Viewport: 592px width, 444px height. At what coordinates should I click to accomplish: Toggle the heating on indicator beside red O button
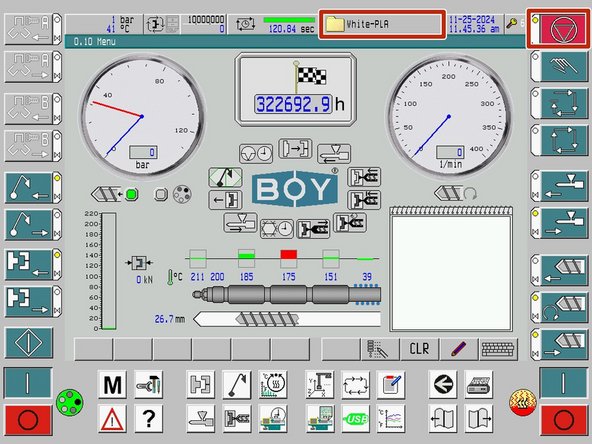tap(522, 402)
